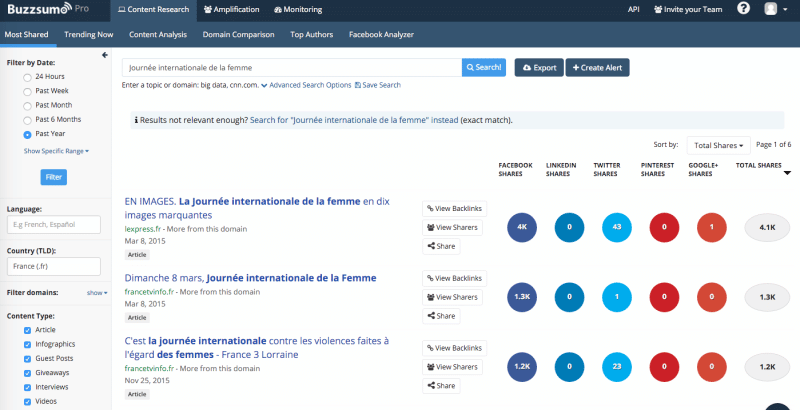Viewport: 800px width, 410px height.
Task: Select the 24 Hours date filter
Action: pos(27,78)
